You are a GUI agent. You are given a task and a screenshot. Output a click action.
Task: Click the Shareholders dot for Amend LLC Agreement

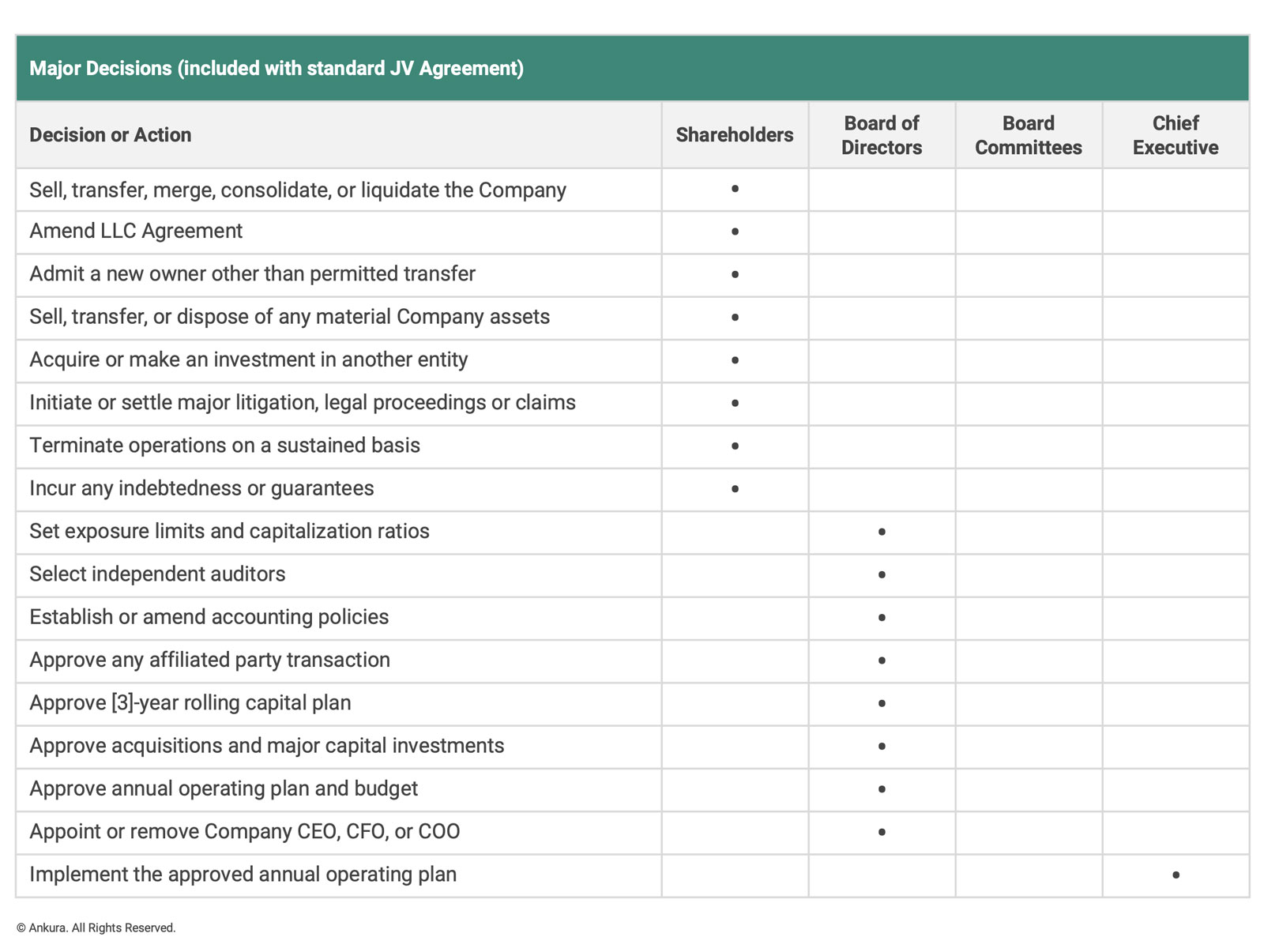(x=735, y=231)
